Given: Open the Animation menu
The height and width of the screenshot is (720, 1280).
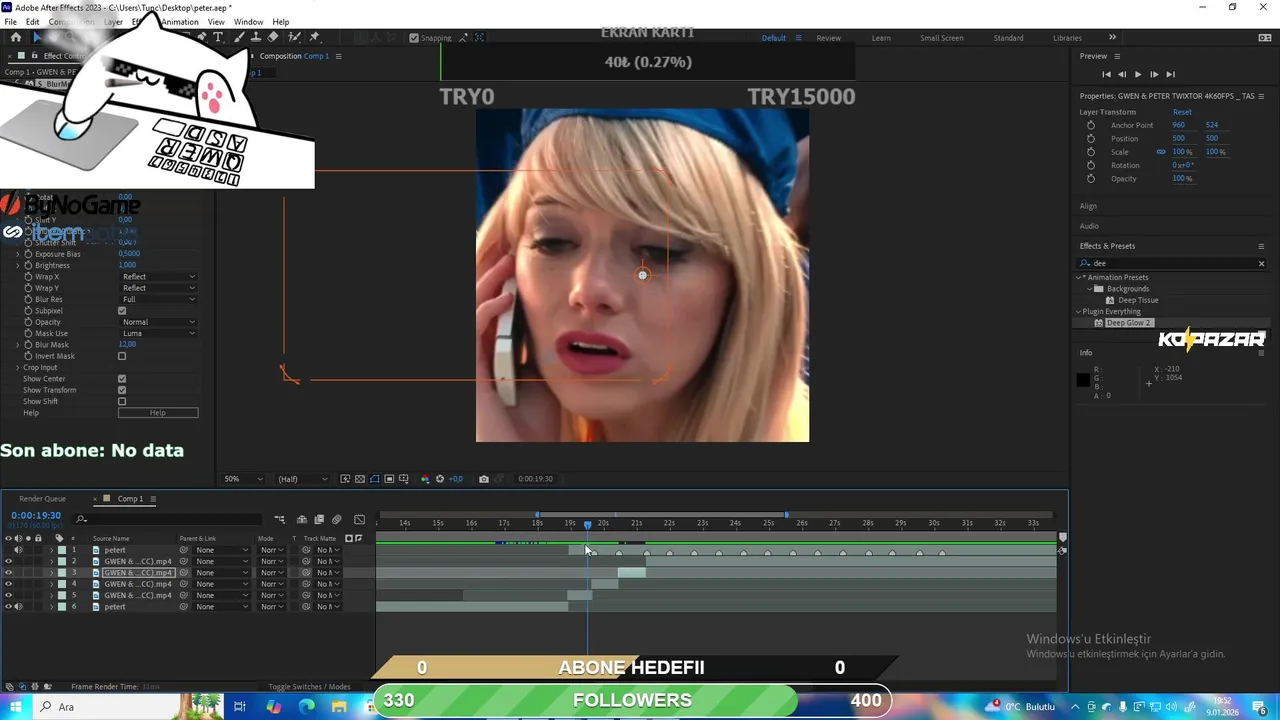Looking at the screenshot, I should 180,22.
